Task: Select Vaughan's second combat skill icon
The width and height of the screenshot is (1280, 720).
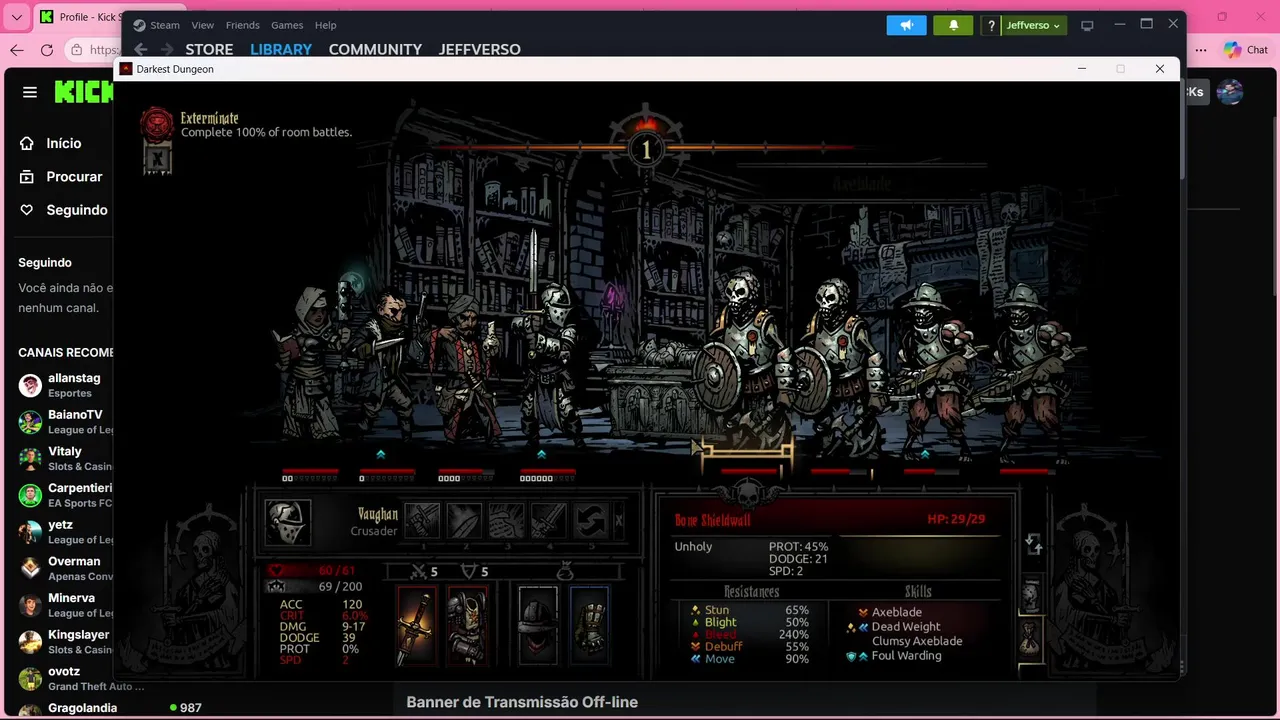Action: point(464,521)
